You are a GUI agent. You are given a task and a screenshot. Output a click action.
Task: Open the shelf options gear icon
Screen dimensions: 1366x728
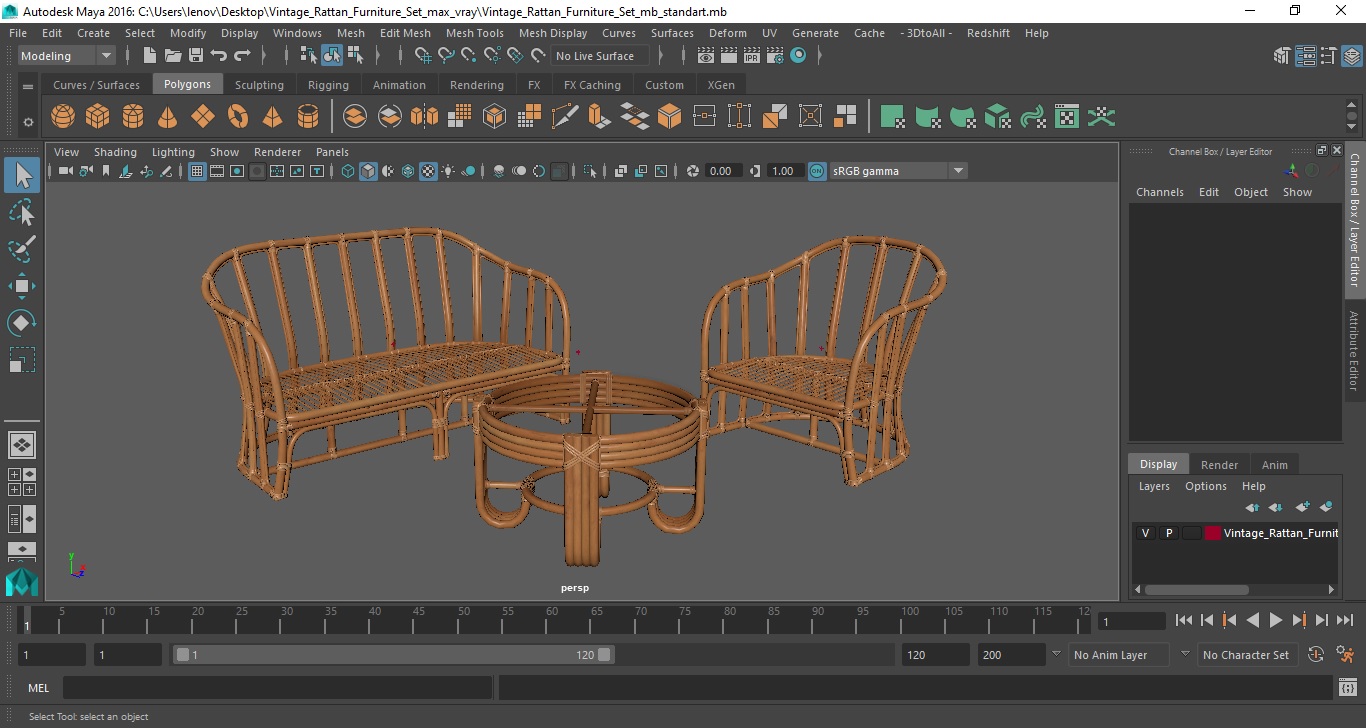click(x=28, y=122)
